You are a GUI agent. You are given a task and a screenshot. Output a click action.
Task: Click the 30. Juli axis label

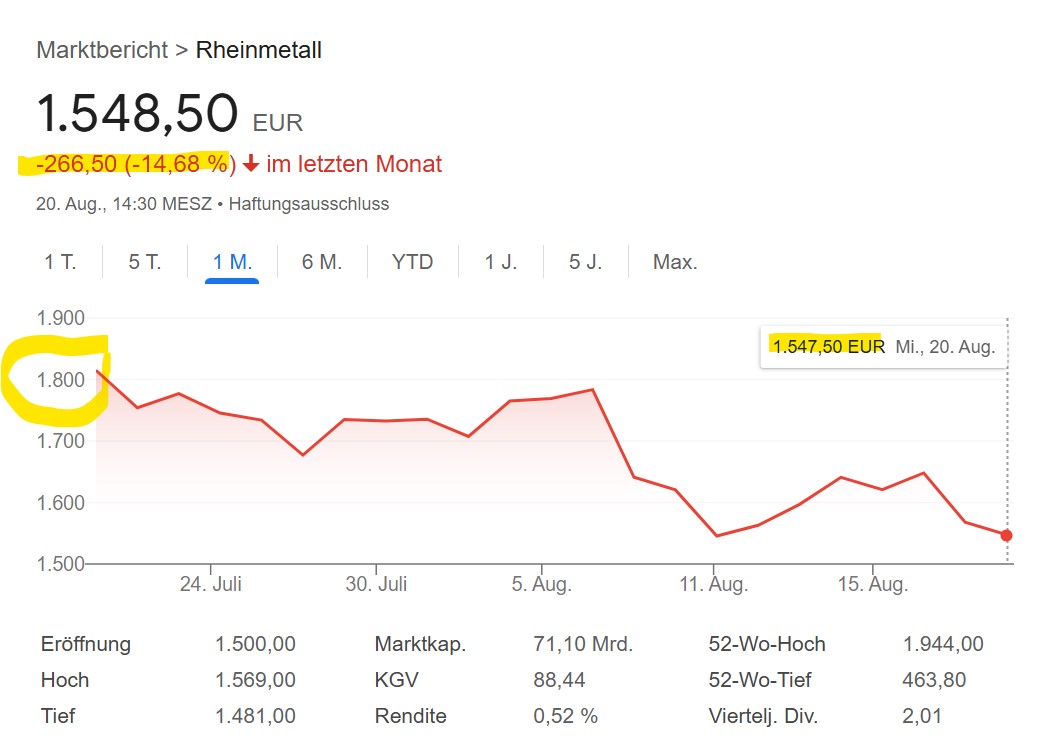click(376, 584)
